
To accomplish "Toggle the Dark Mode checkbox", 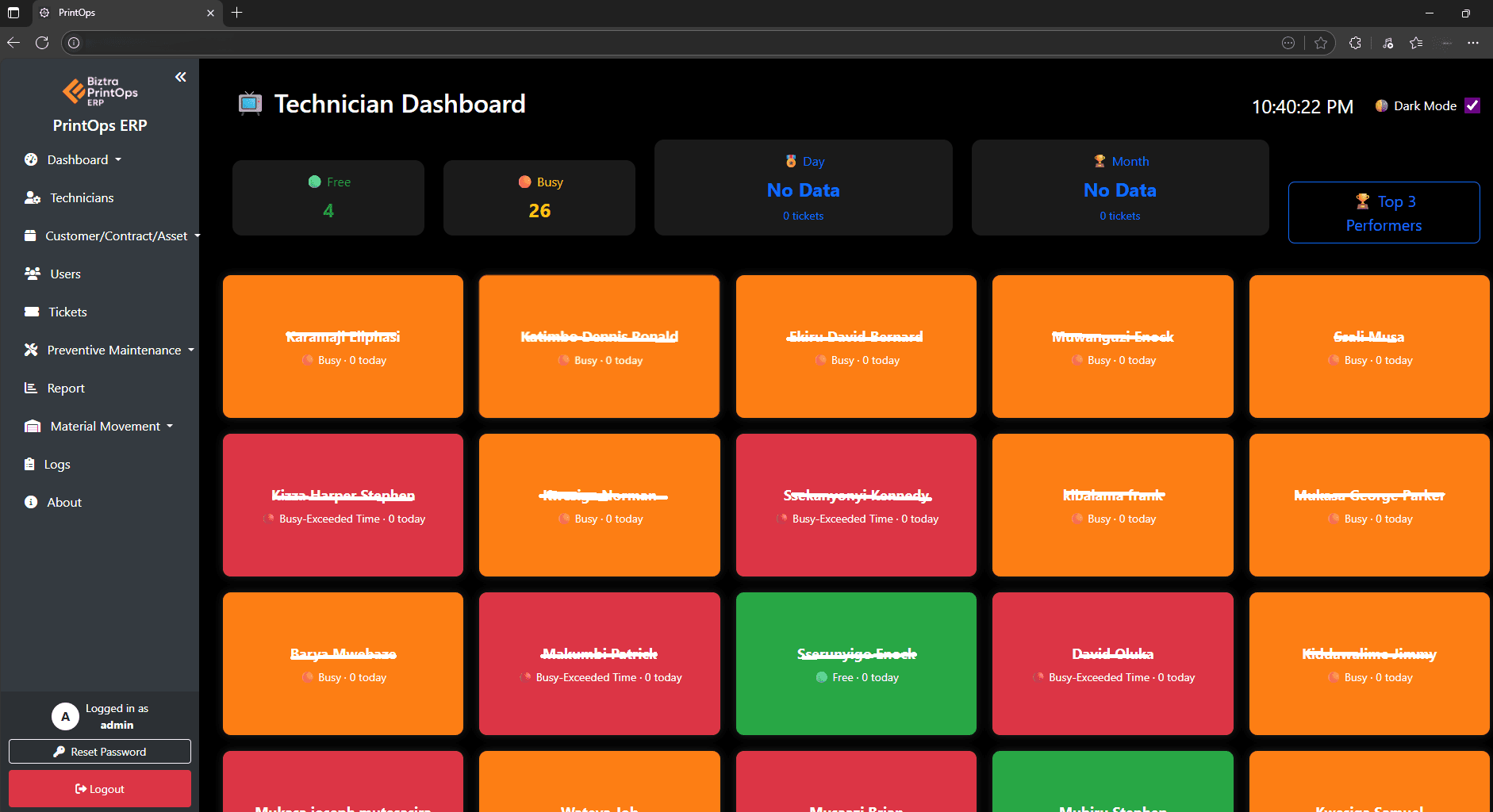I will click(x=1472, y=105).
